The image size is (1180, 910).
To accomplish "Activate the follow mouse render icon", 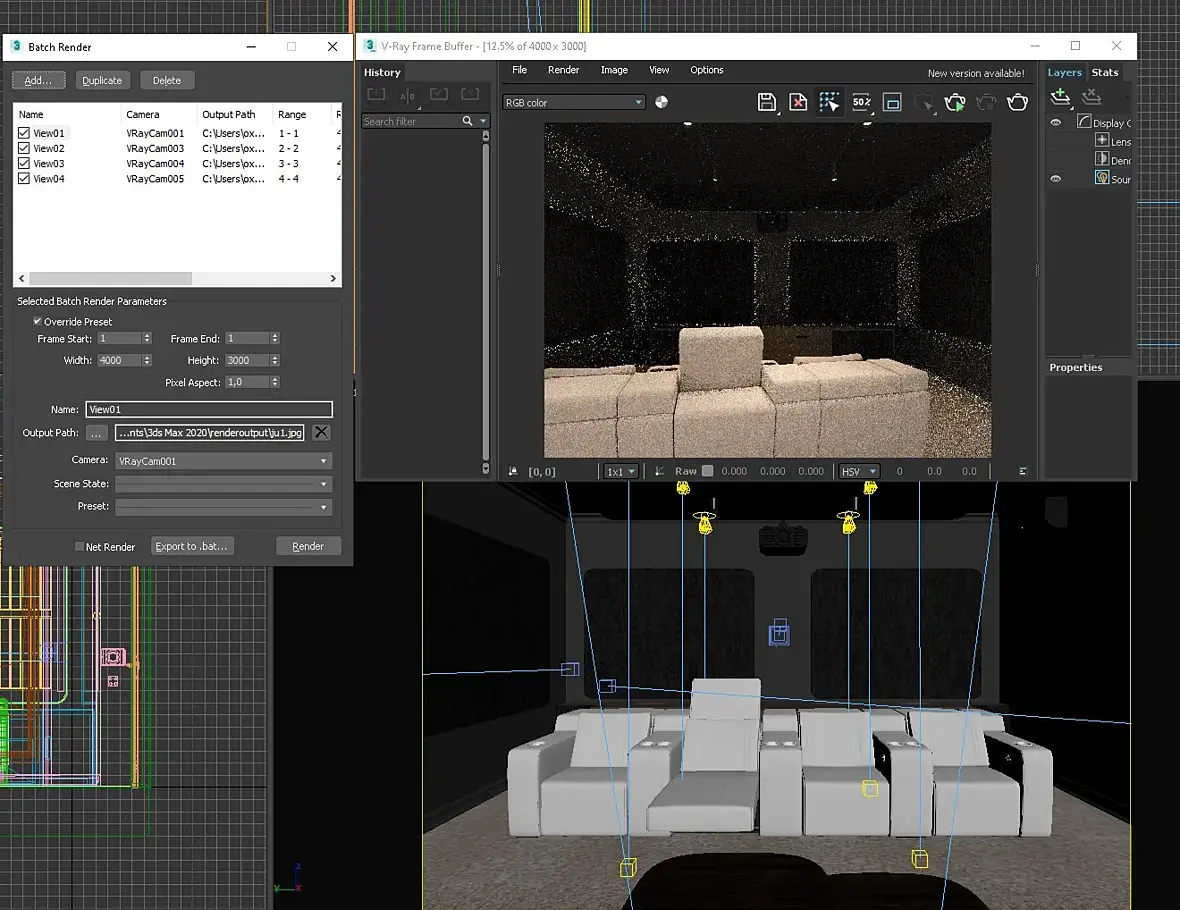I will tap(829, 102).
